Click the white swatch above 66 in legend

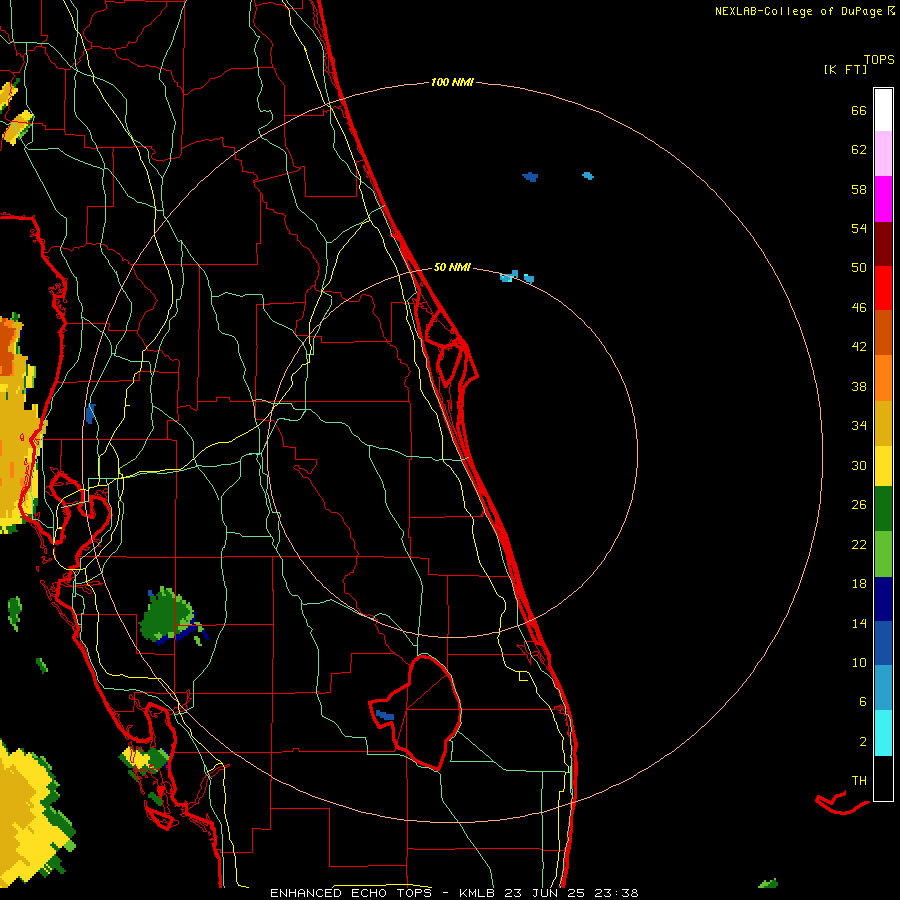(x=883, y=110)
